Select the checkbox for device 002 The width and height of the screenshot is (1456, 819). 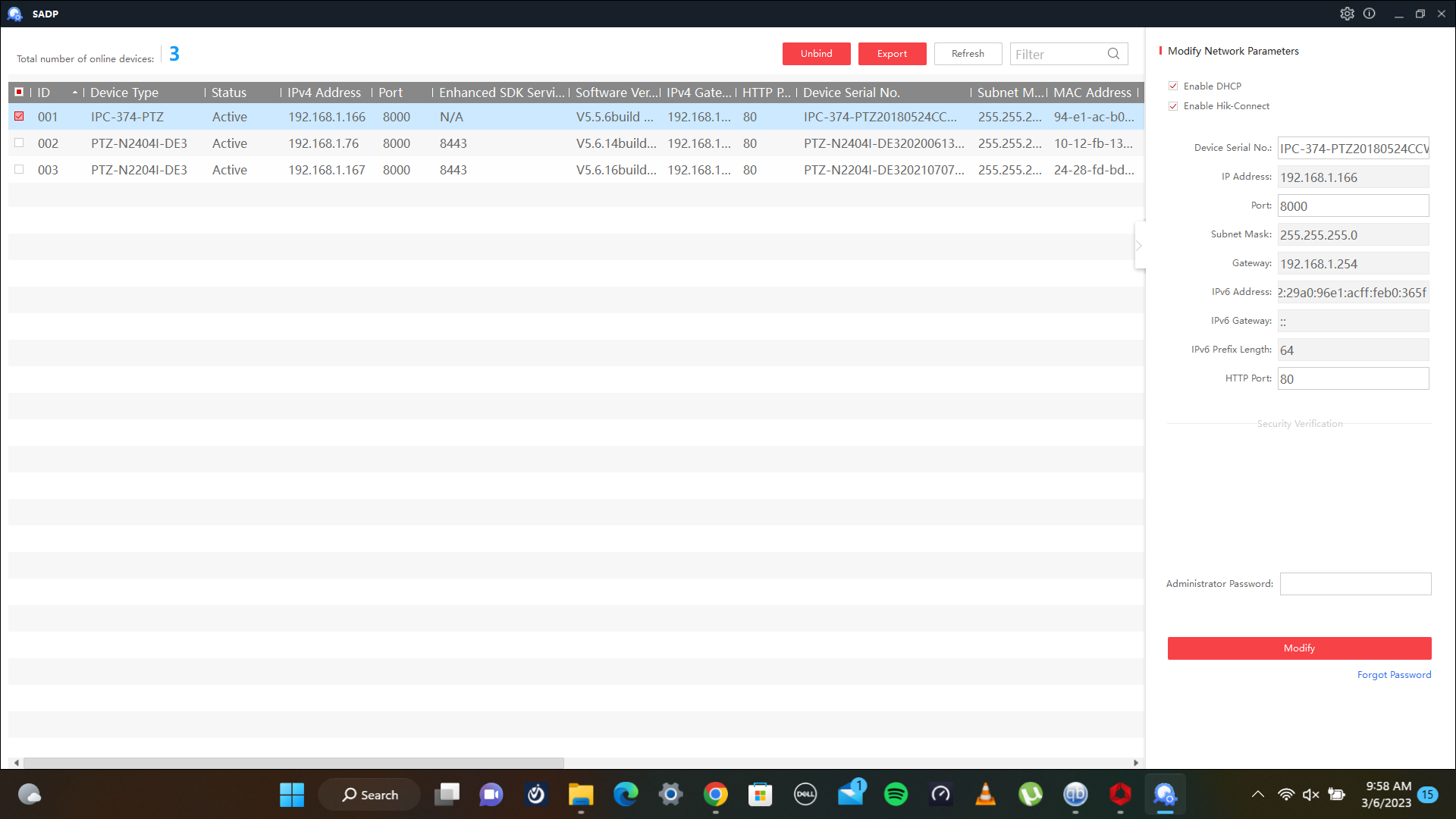click(x=19, y=143)
